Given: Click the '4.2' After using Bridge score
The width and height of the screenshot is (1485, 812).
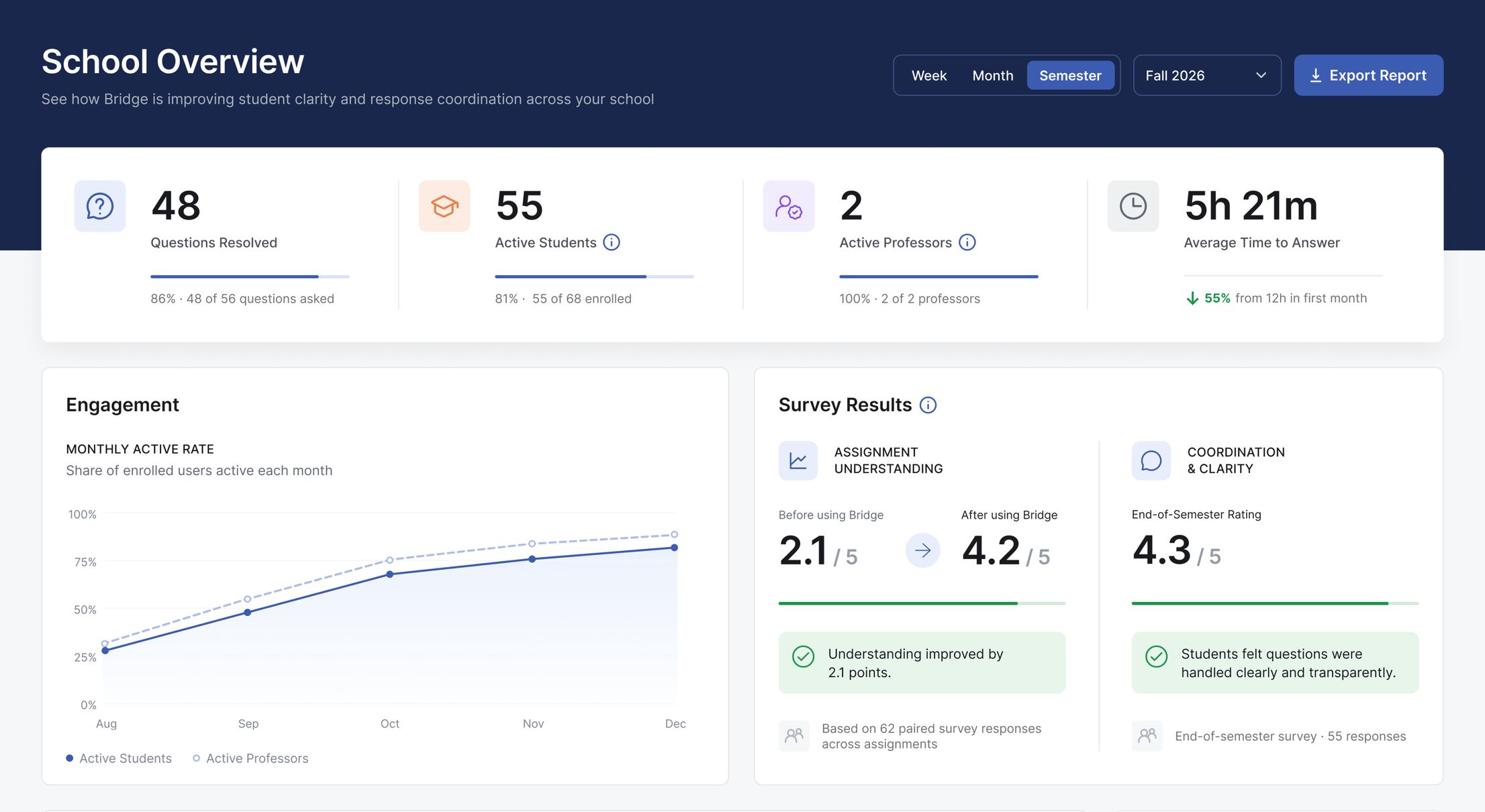Looking at the screenshot, I should click(991, 550).
